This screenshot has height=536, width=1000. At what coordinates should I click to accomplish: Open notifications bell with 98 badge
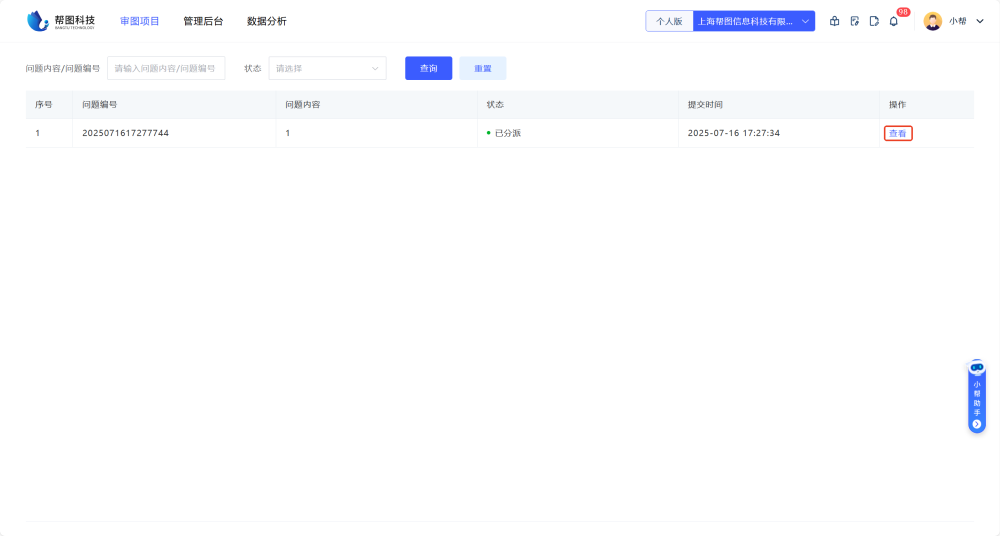pyautogui.click(x=894, y=21)
